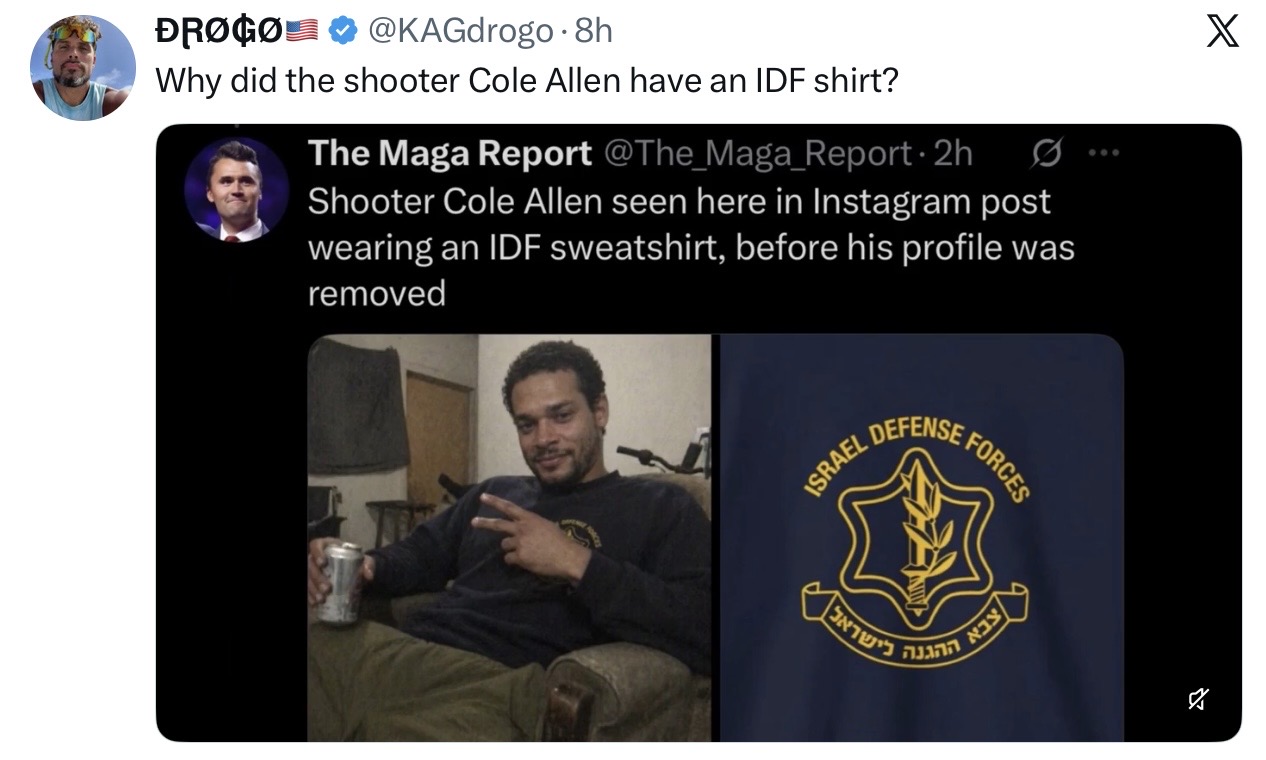Click the 2h timestamp on quoted post

pyautogui.click(x=951, y=153)
